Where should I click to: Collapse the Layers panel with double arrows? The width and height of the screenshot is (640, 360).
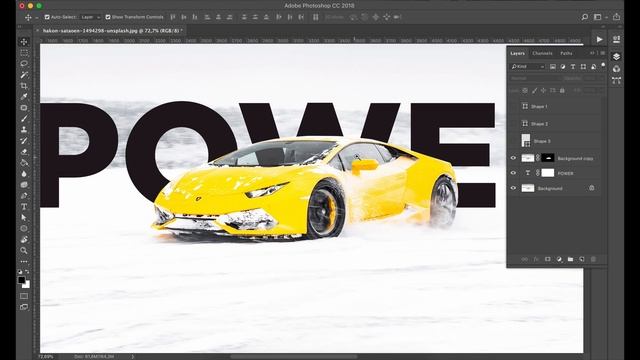coord(592,53)
